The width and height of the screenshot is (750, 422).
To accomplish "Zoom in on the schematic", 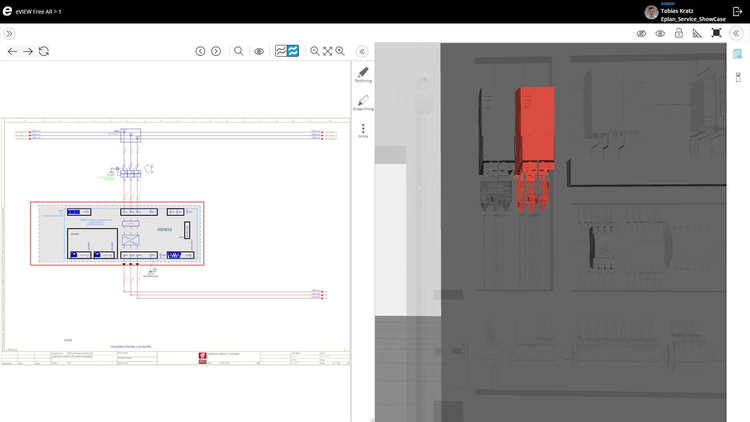I will 340,51.
